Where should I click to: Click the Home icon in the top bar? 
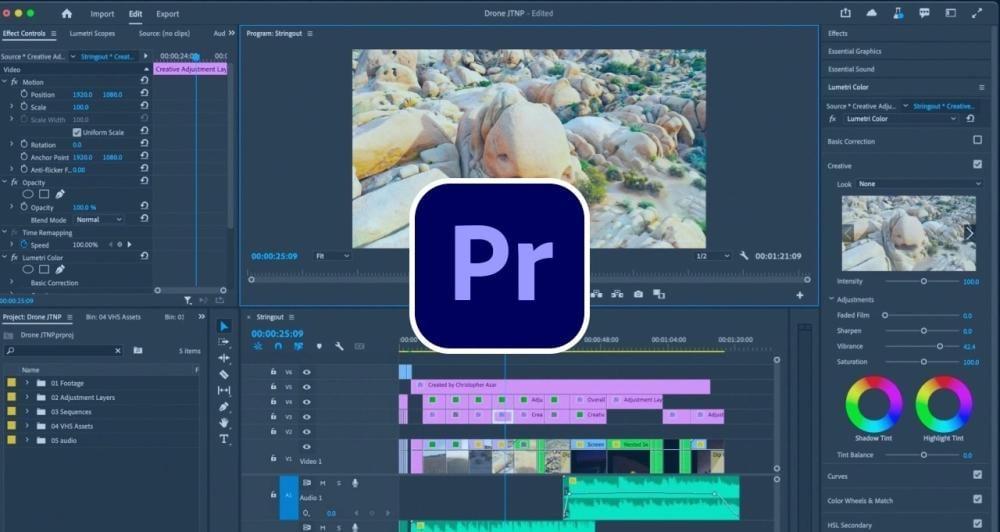67,14
